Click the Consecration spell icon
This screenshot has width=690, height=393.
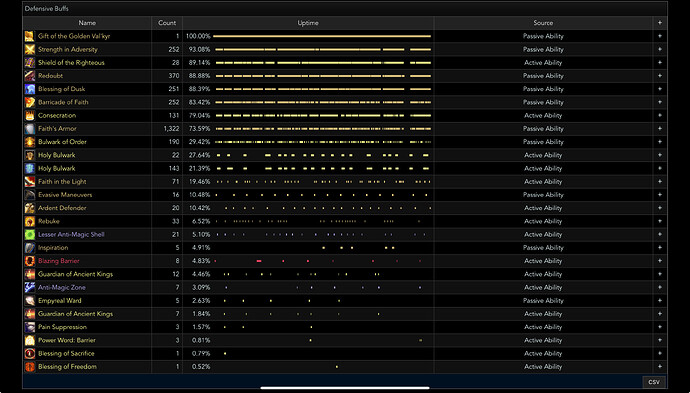[x=29, y=115]
